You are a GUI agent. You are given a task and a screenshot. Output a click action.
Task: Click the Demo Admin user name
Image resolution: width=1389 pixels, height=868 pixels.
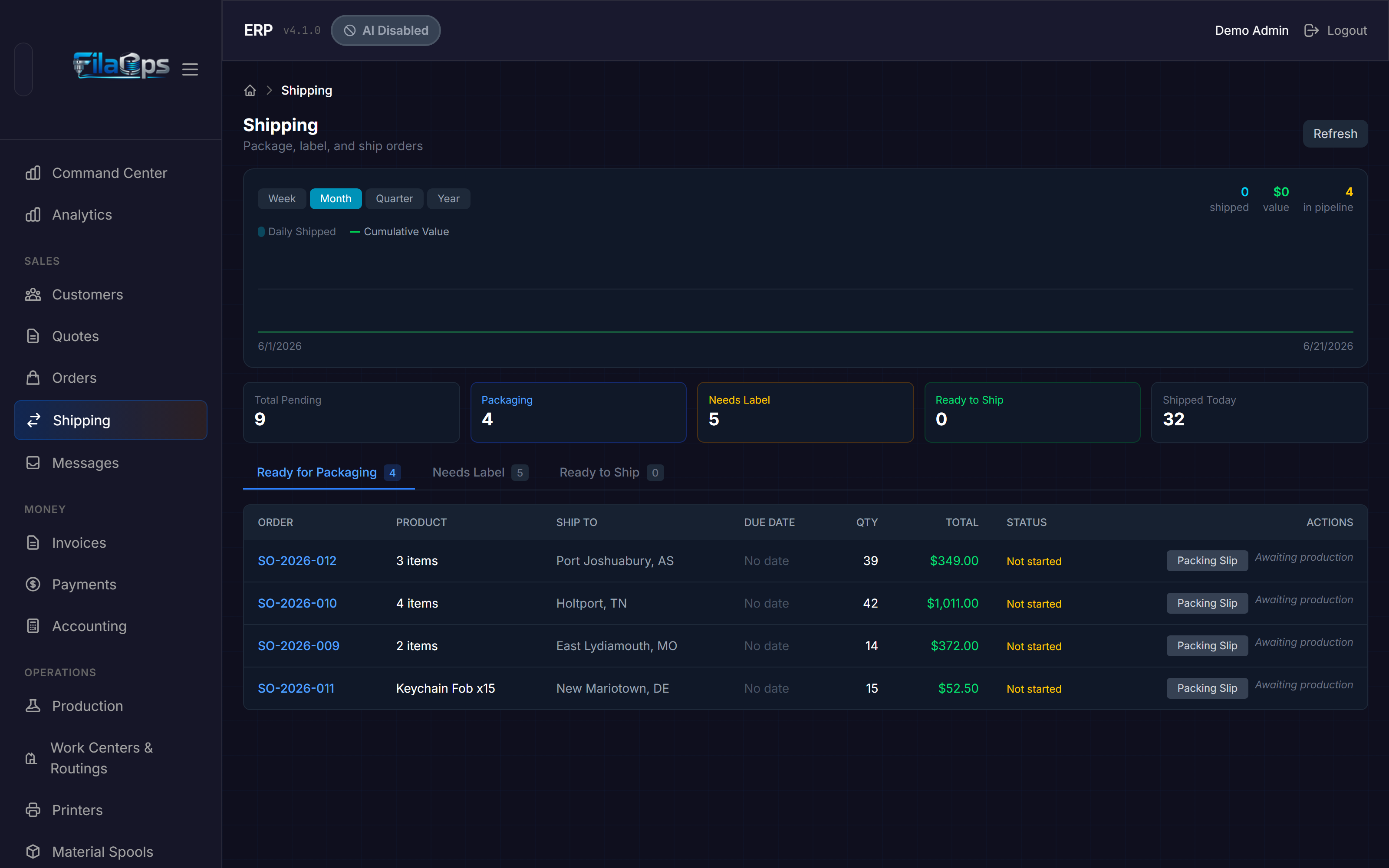(1251, 30)
